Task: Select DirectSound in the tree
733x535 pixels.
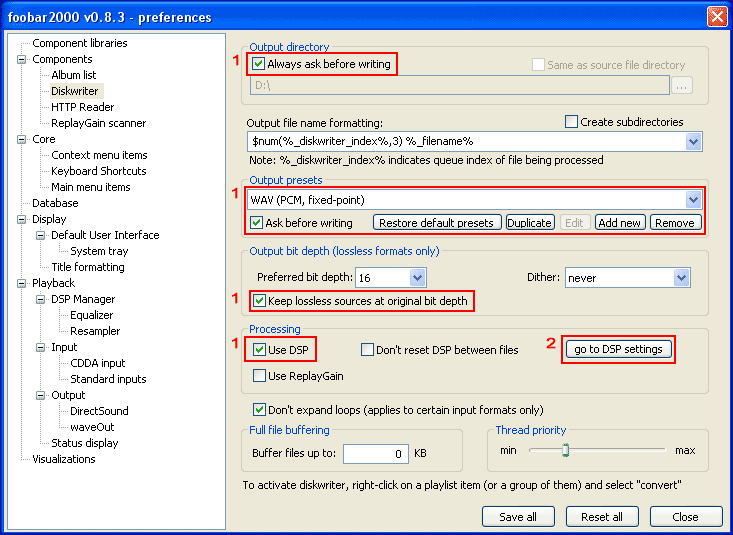Action: coord(99,411)
